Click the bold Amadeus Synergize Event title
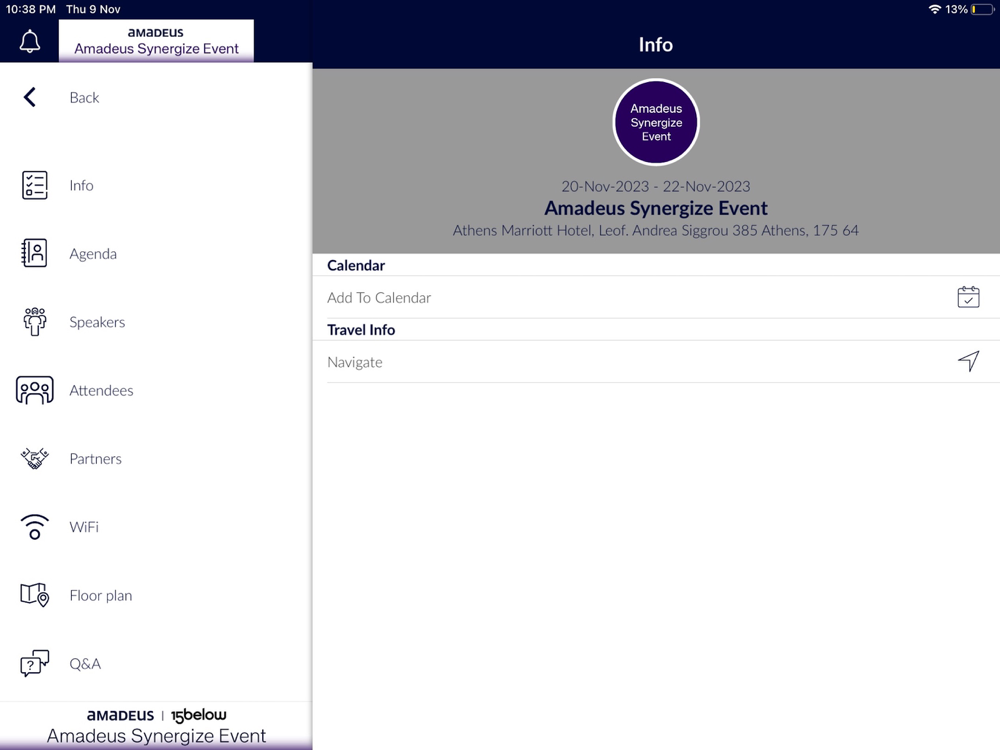Image resolution: width=1000 pixels, height=750 pixels. (656, 208)
